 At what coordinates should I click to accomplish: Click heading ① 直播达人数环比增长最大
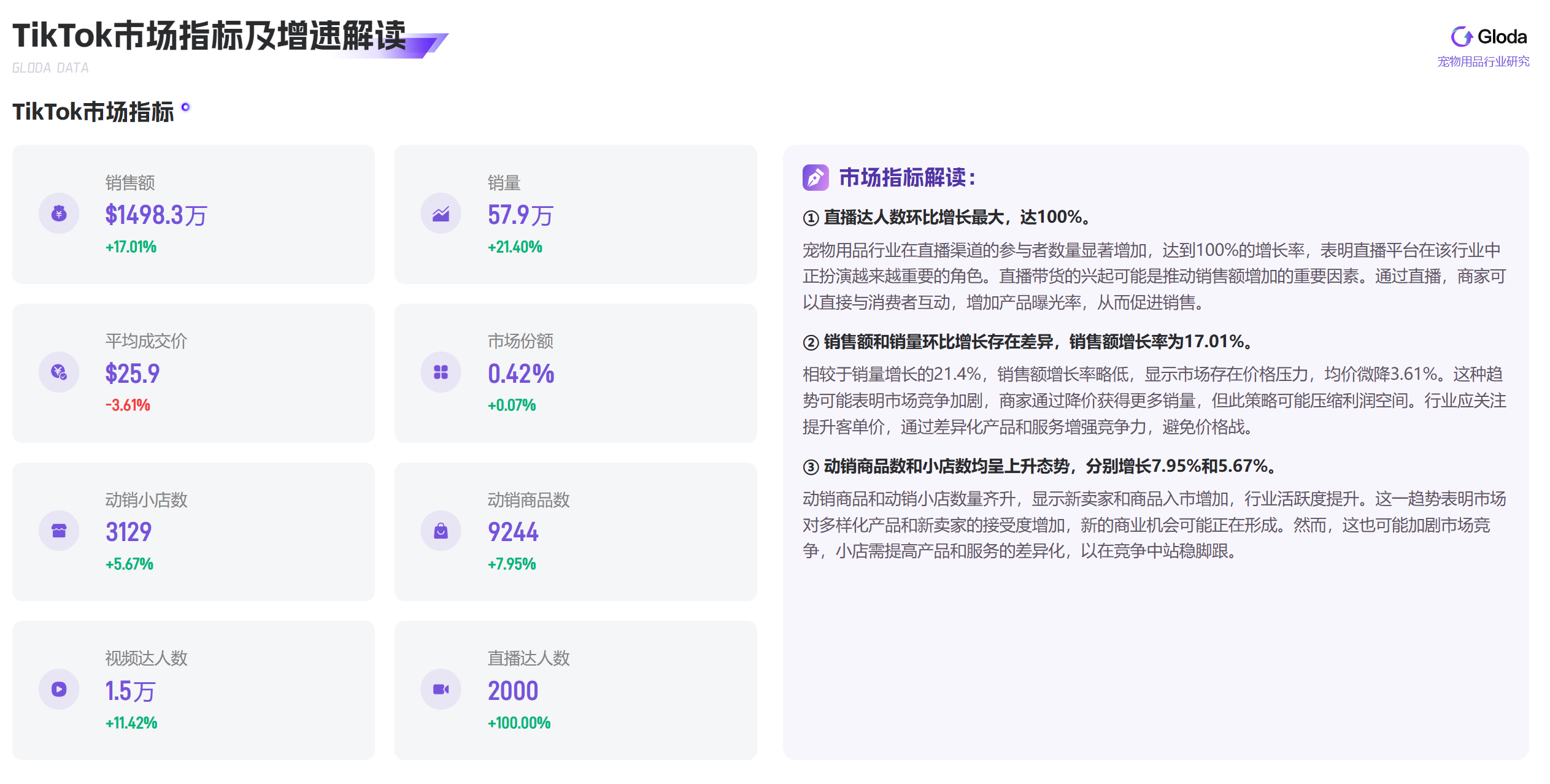(948, 217)
